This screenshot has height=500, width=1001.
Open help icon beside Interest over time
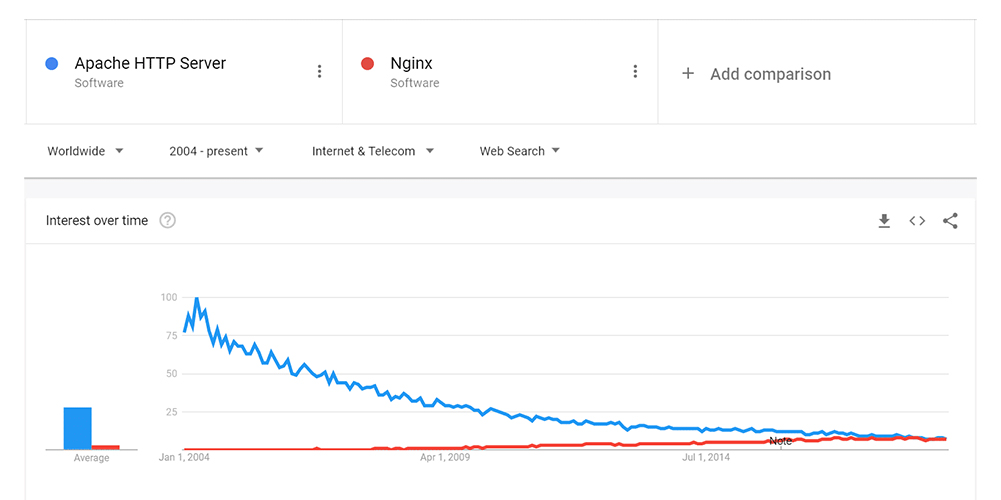[167, 221]
